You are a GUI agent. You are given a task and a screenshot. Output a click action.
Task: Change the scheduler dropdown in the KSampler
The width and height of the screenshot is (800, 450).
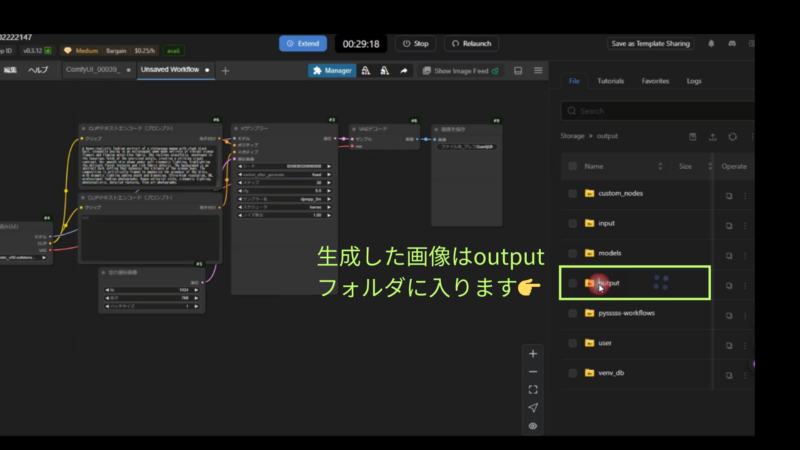click(284, 207)
